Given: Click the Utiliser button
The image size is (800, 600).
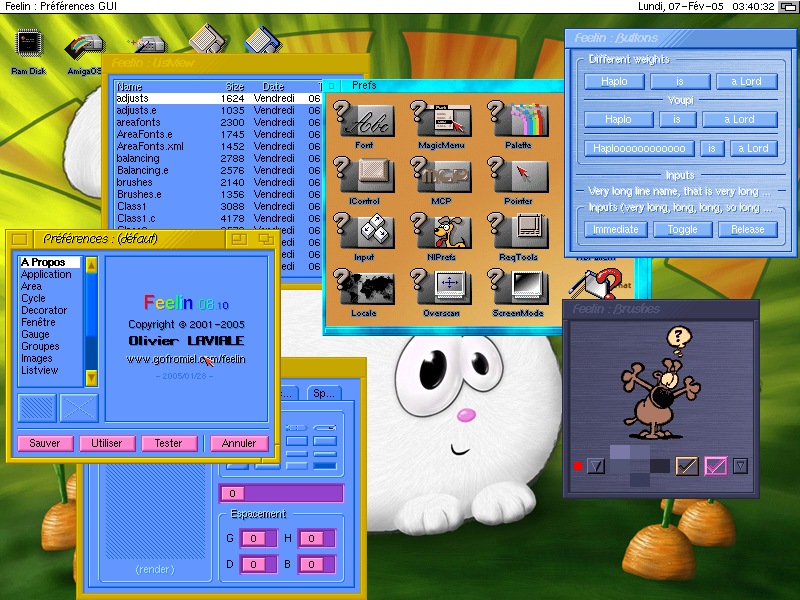Looking at the screenshot, I should tap(107, 443).
